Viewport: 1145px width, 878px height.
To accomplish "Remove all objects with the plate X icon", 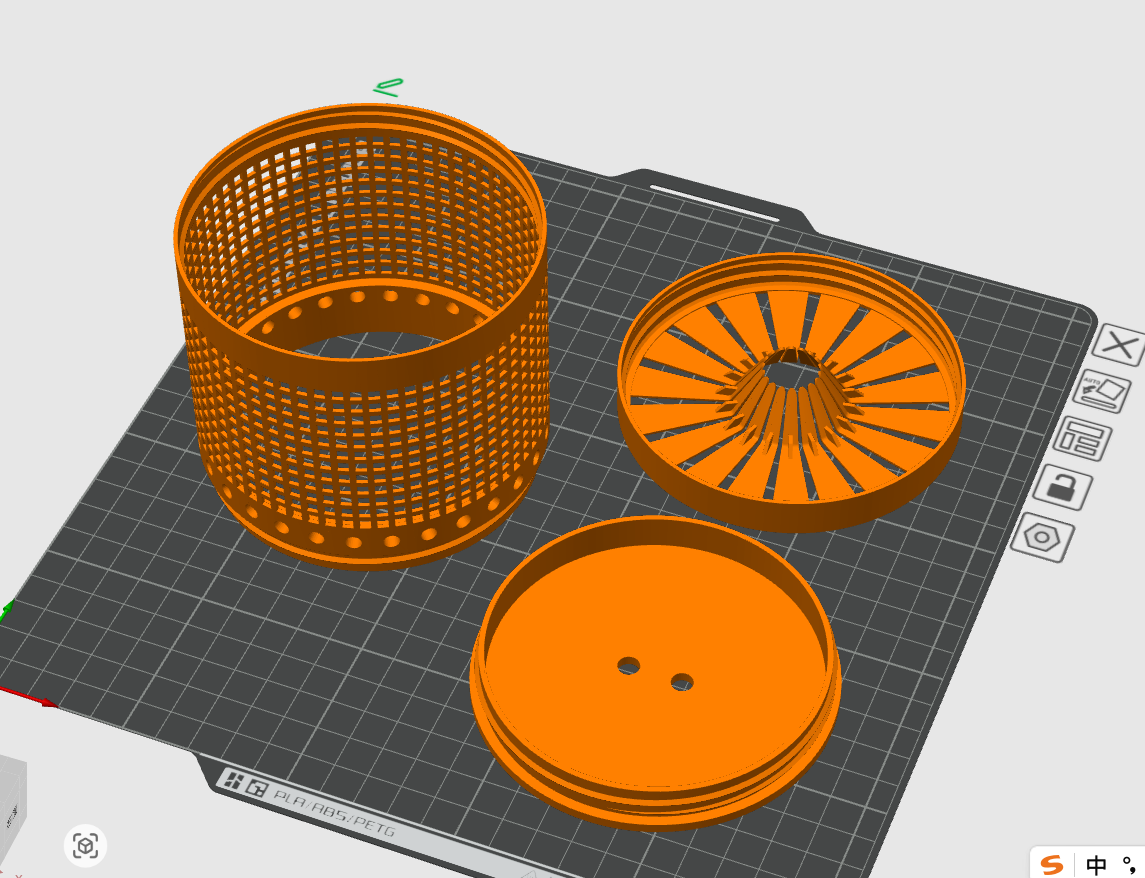I will click(x=1119, y=345).
